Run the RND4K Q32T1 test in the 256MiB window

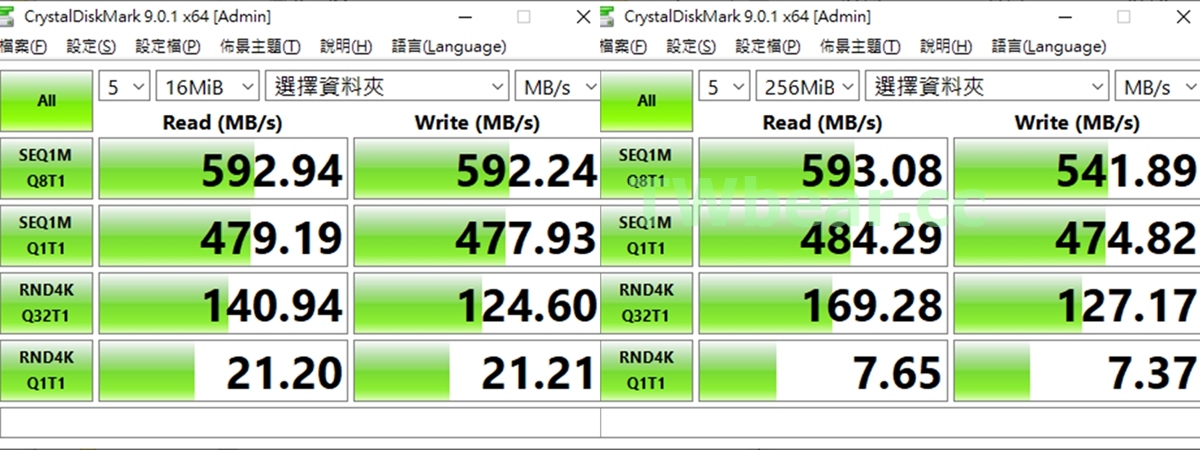(647, 303)
